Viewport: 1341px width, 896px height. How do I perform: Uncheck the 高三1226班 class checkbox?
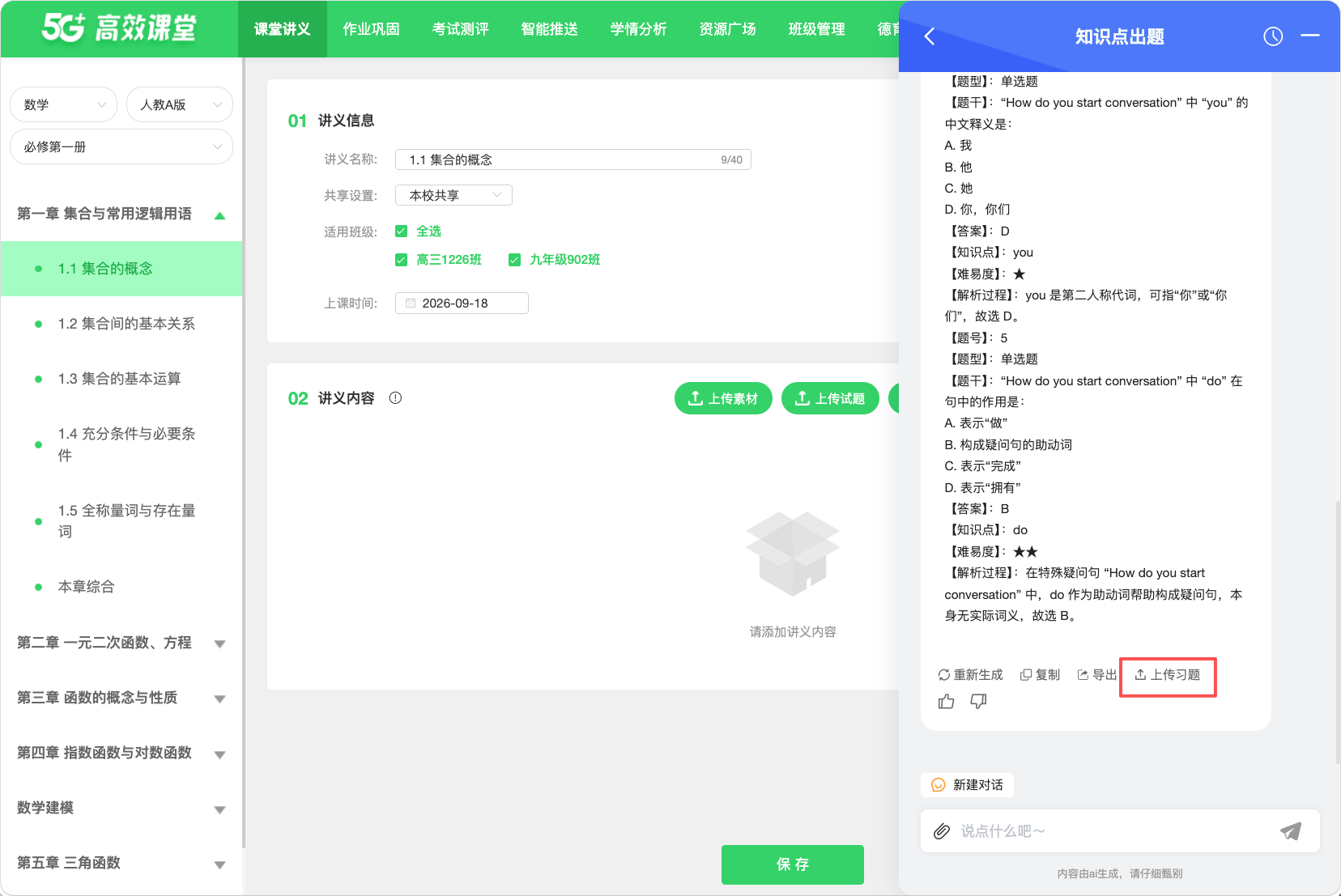401,260
